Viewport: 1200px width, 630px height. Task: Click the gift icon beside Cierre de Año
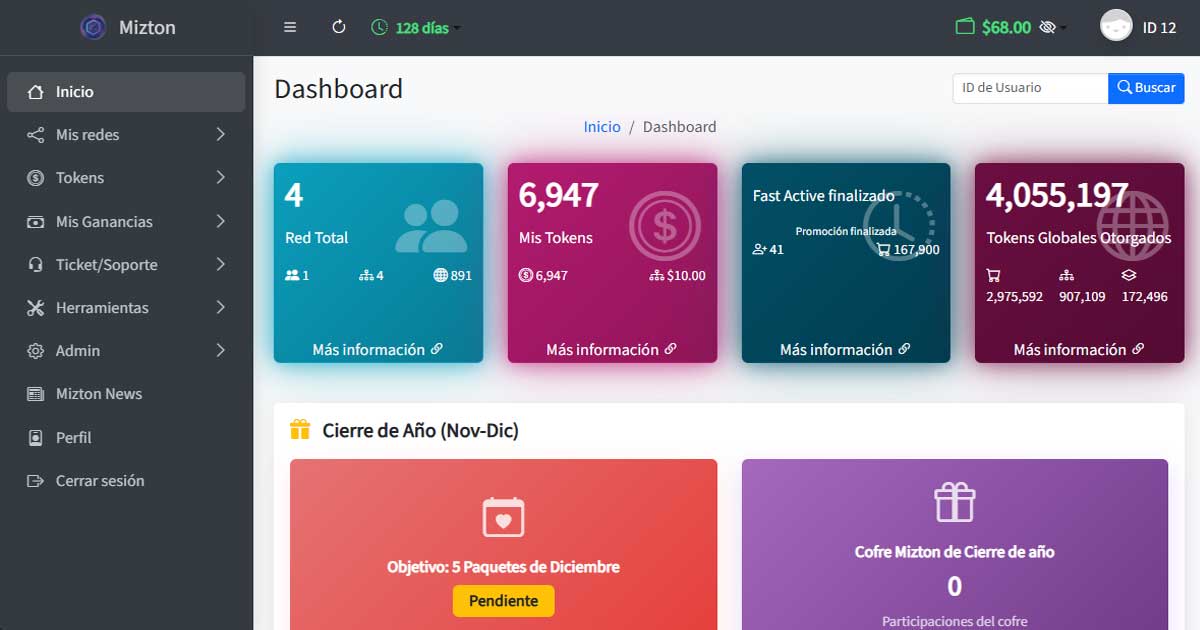click(x=300, y=430)
